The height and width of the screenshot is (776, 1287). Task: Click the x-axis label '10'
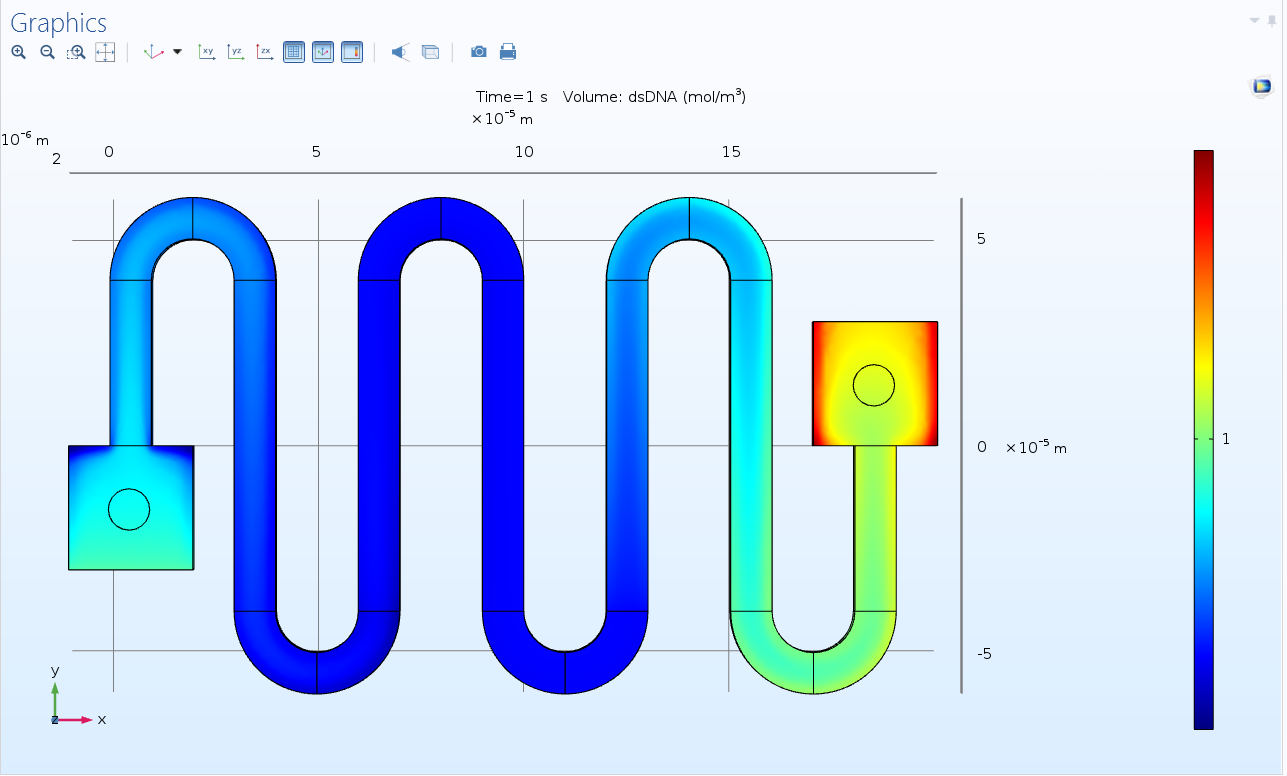pos(524,152)
